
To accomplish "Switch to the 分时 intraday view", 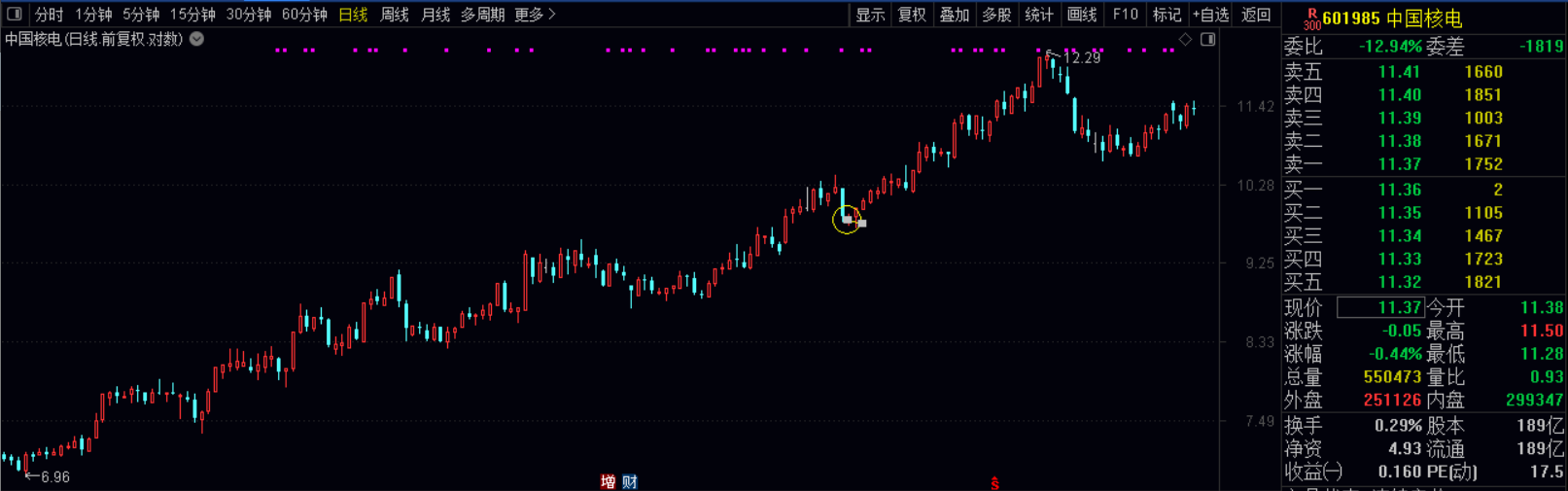I will (x=49, y=15).
